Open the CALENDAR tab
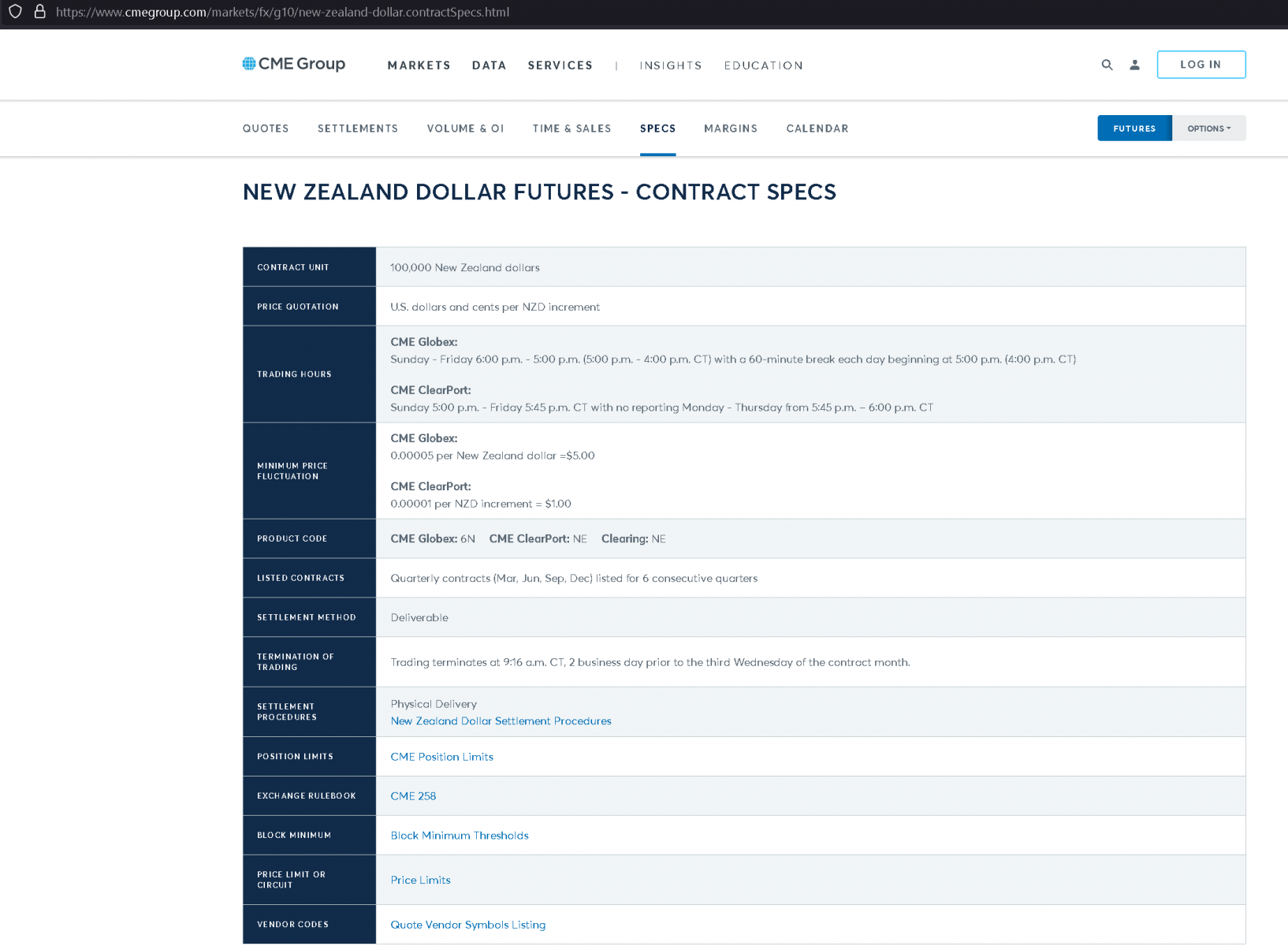The width and height of the screenshot is (1288, 946). [817, 128]
